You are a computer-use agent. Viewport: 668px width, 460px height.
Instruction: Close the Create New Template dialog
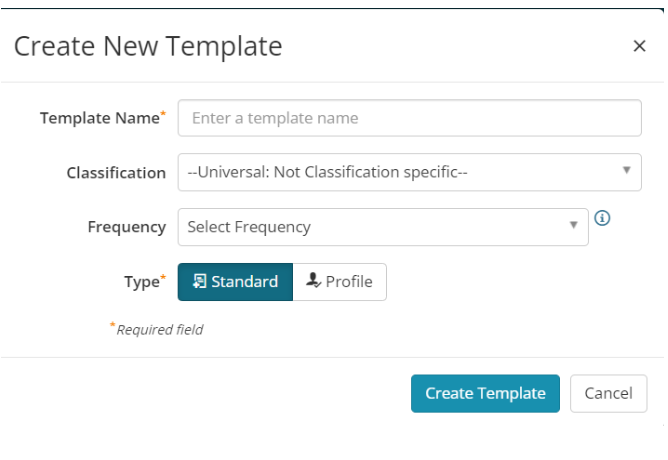tap(639, 46)
